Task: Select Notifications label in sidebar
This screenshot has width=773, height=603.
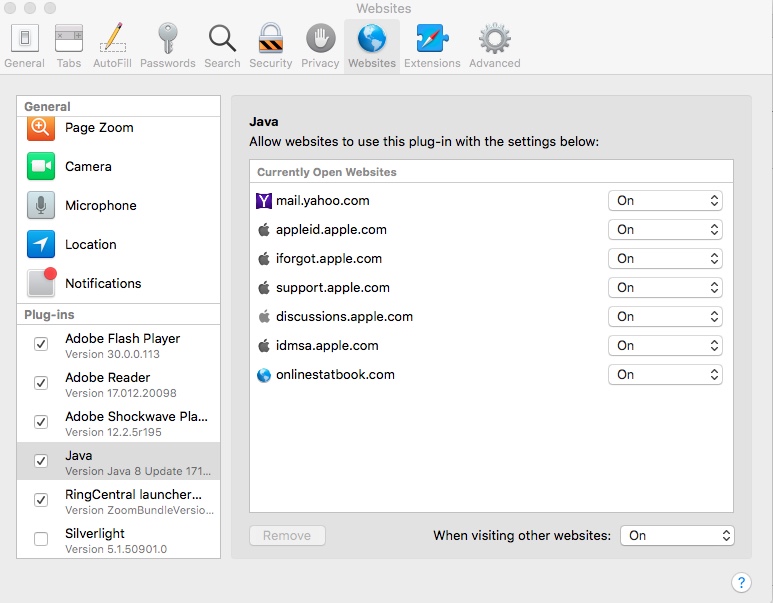Action: 103,284
